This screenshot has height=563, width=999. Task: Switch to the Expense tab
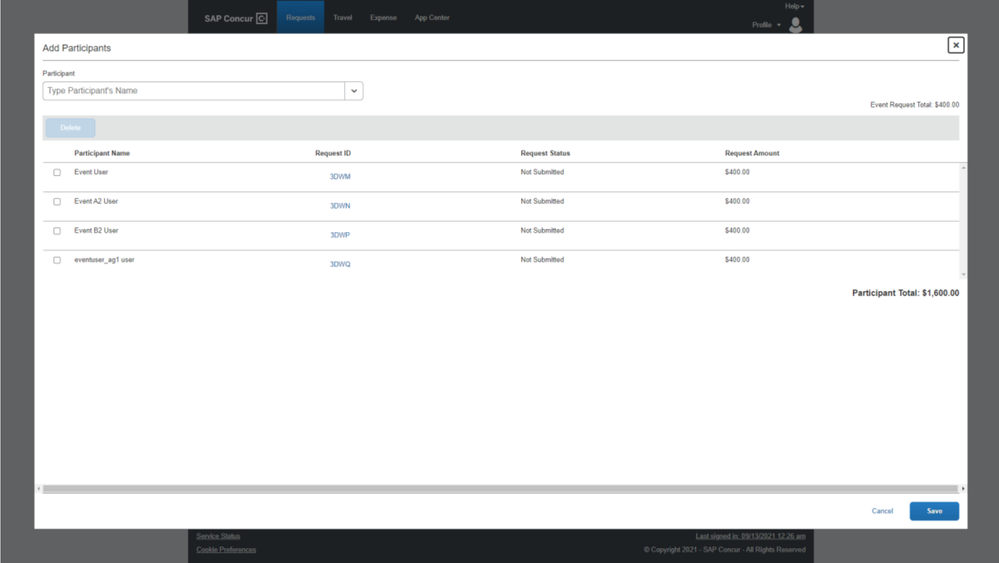(x=383, y=17)
